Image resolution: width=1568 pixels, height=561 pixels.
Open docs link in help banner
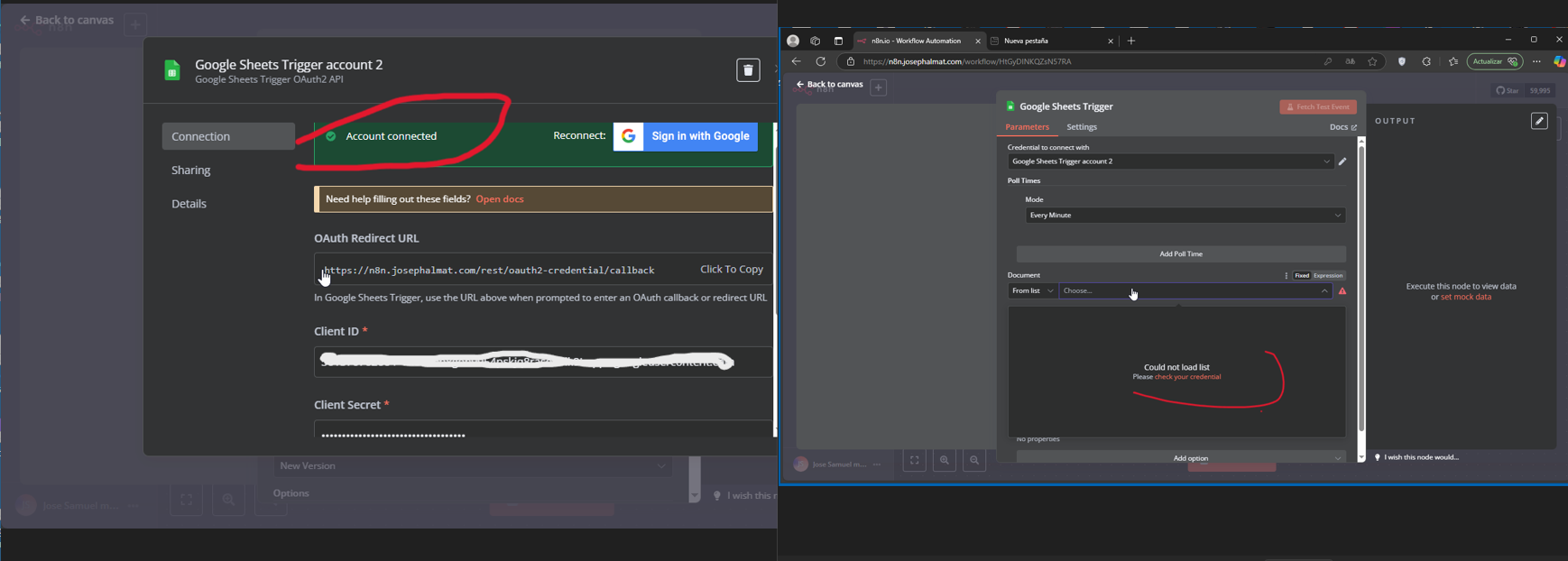click(500, 199)
